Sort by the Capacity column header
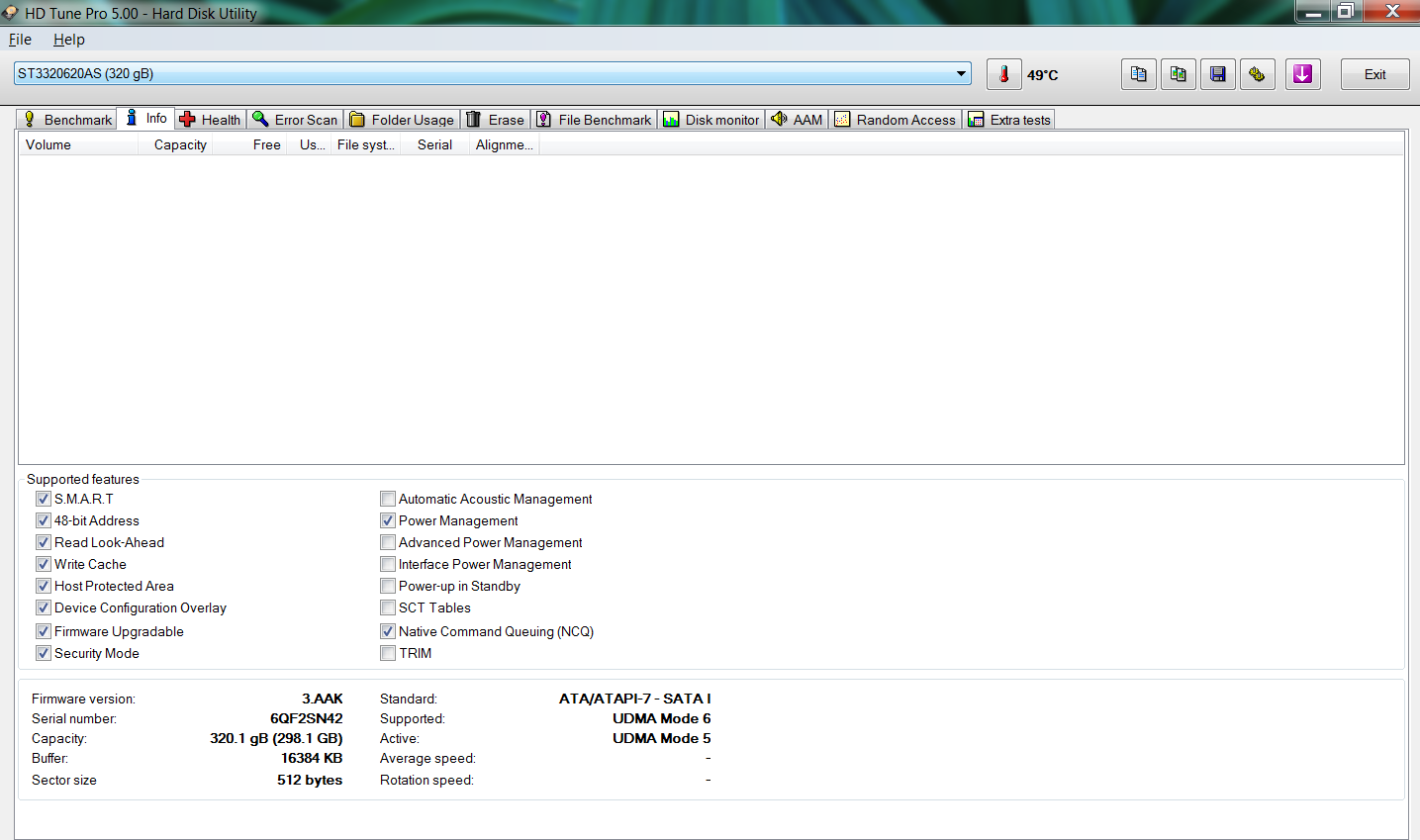 (x=175, y=144)
